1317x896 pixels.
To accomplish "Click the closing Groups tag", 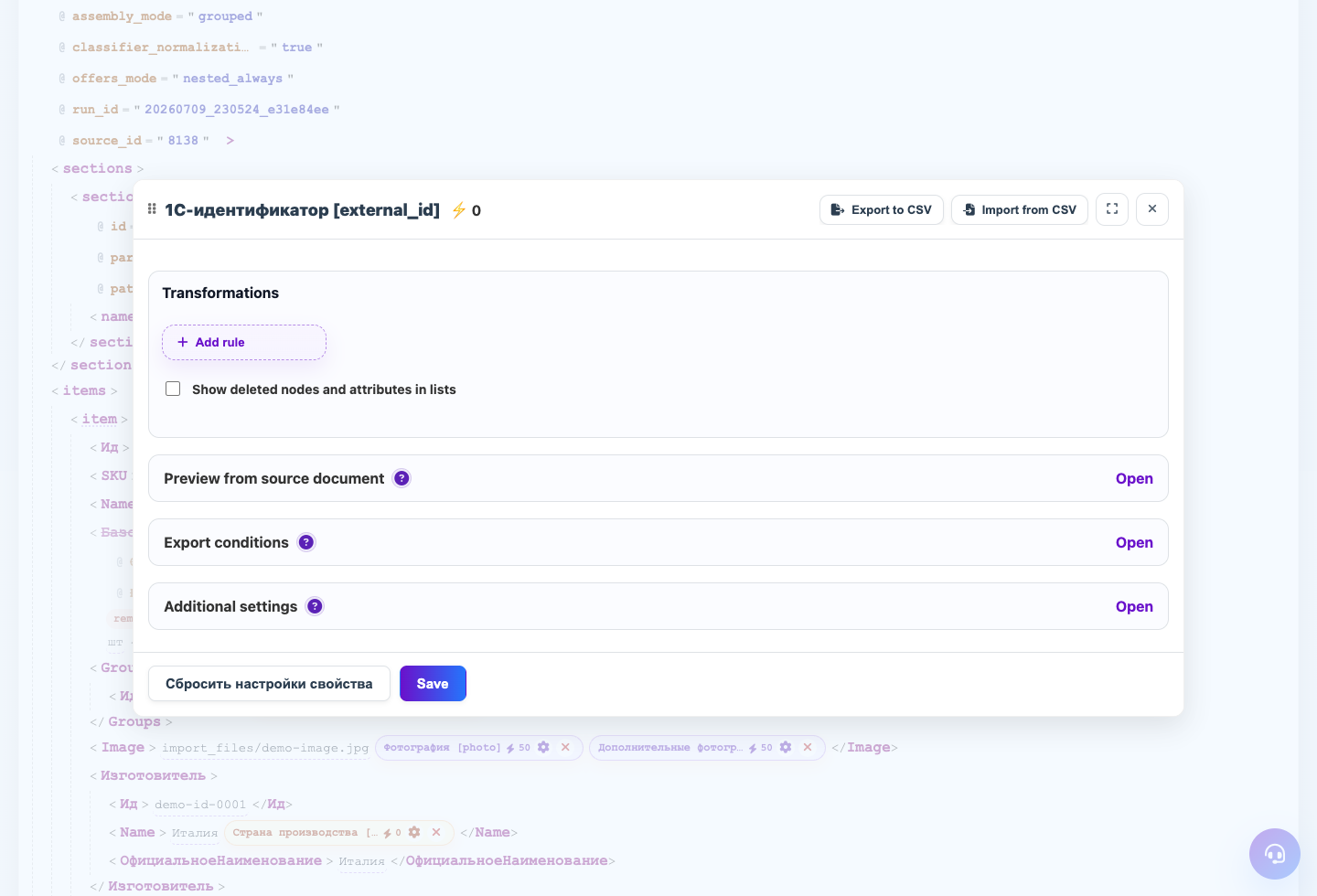I will 134,721.
